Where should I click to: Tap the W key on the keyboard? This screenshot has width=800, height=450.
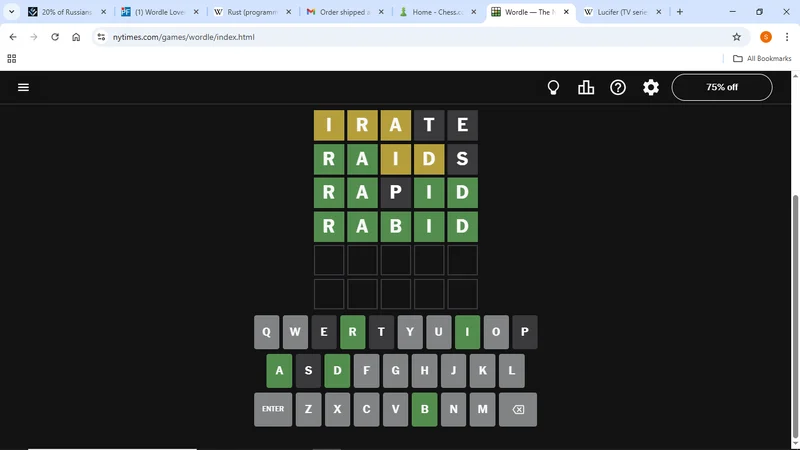point(295,332)
